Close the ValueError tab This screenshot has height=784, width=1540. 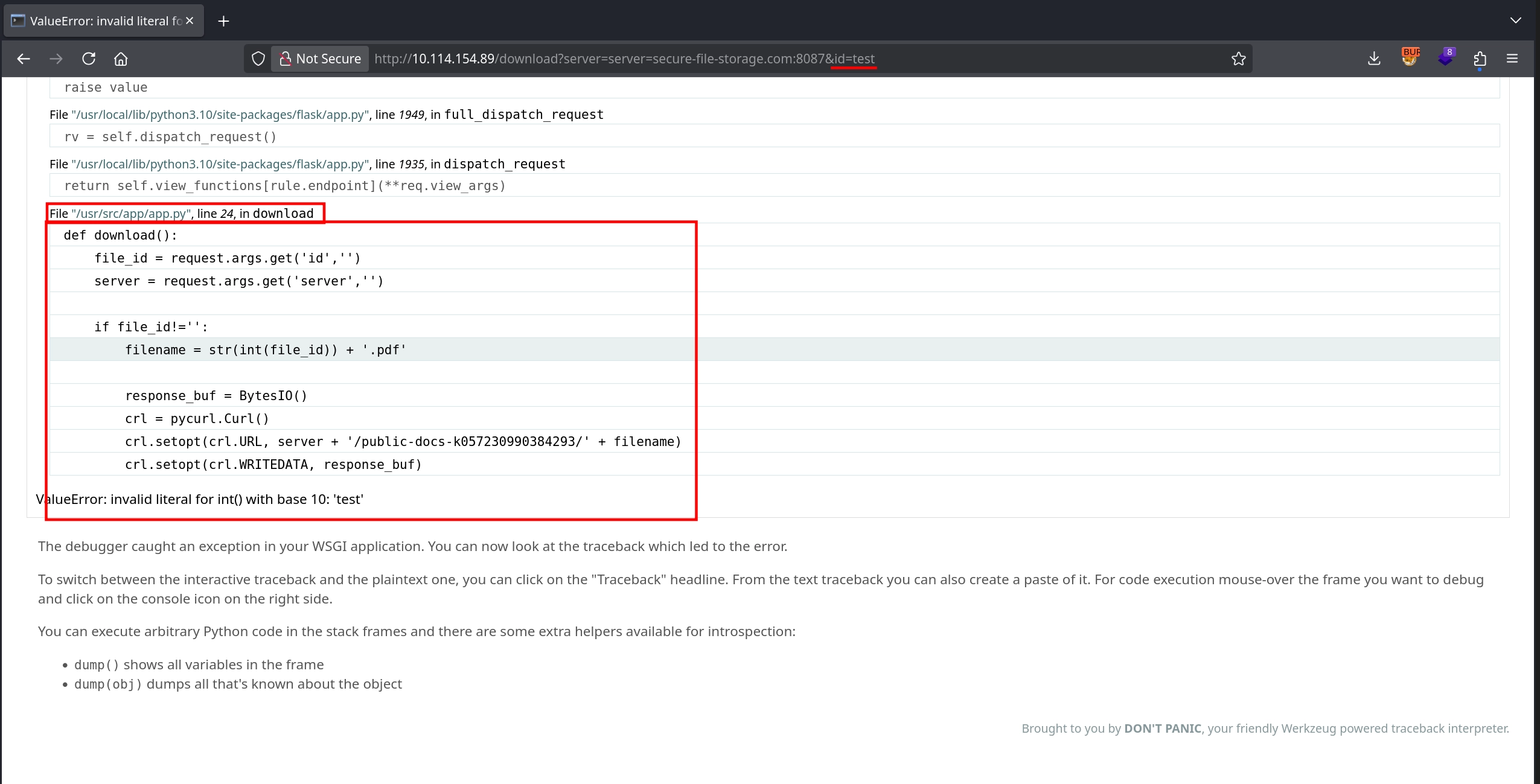[190, 21]
